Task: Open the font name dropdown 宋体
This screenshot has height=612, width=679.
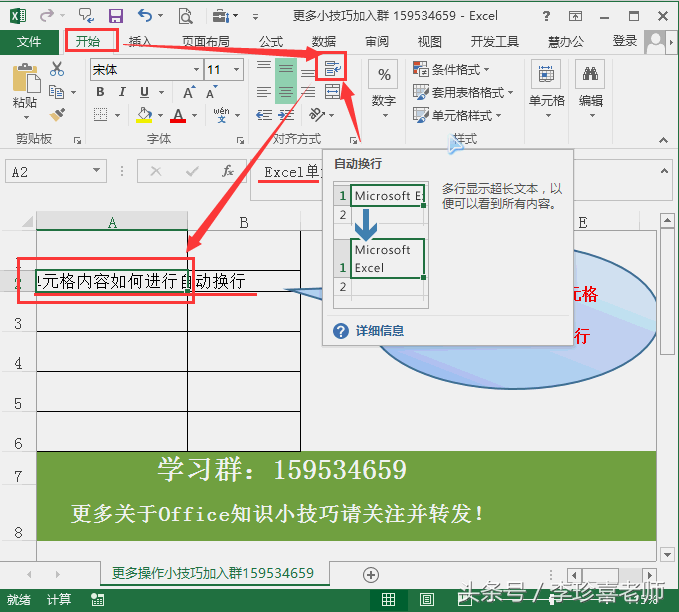Action: click(x=196, y=70)
